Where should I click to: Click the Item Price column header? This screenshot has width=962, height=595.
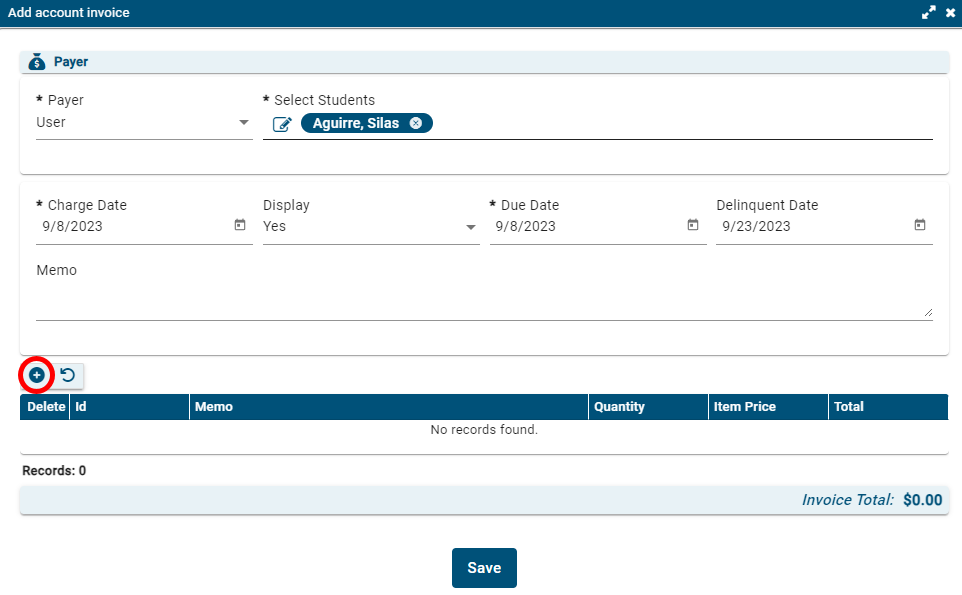(744, 407)
